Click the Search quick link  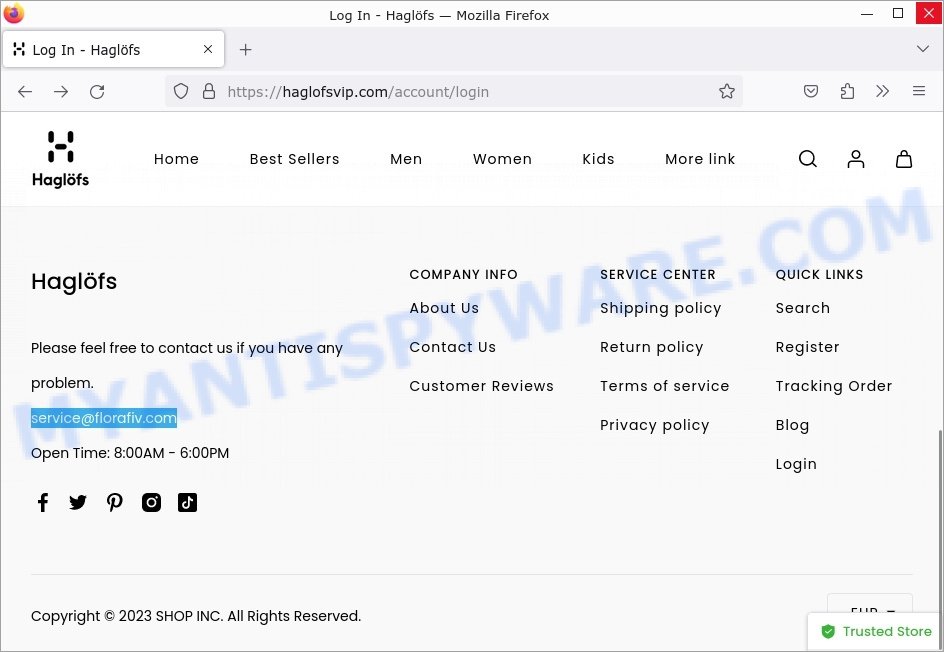click(803, 308)
